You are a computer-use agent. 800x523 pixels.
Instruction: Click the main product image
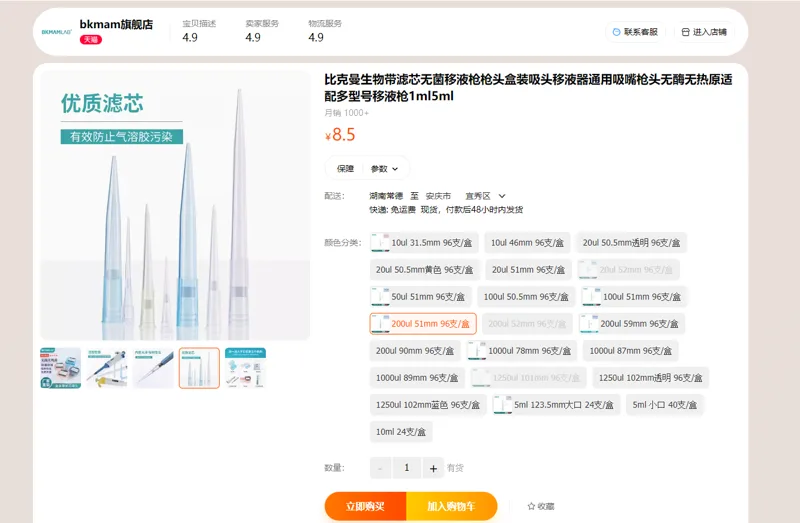coord(175,205)
